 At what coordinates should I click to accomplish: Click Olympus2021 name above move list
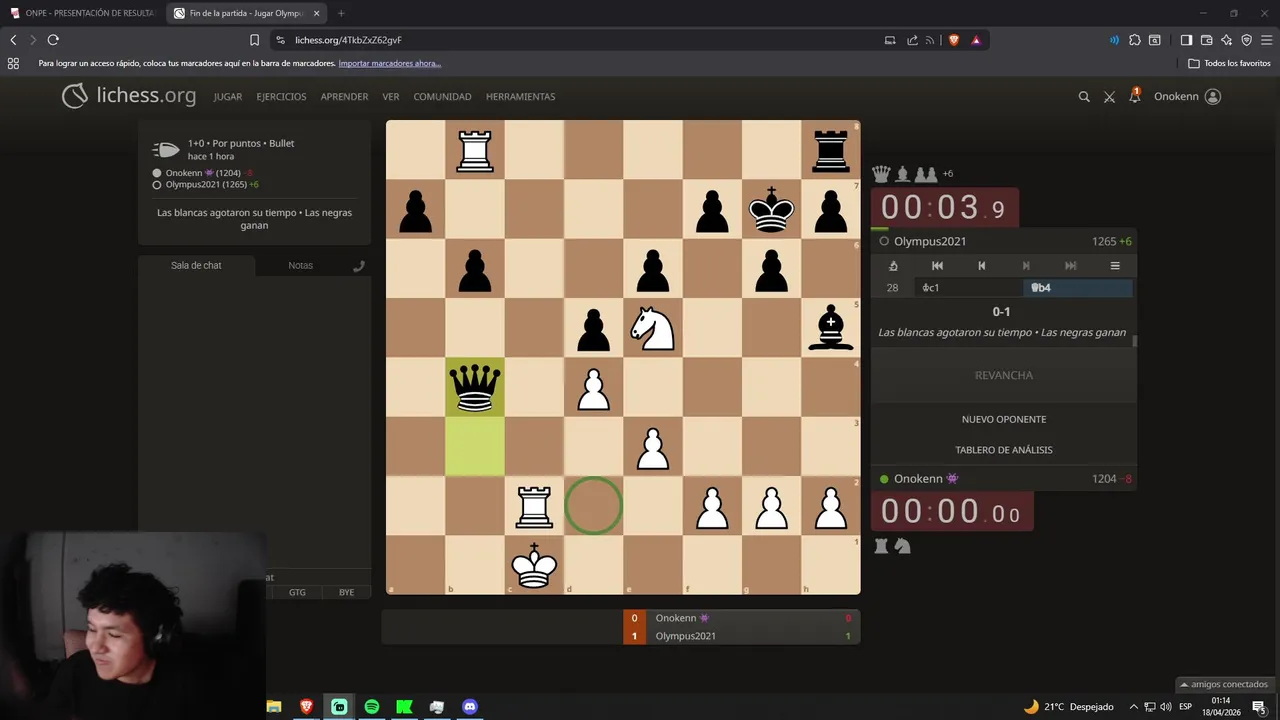930,241
